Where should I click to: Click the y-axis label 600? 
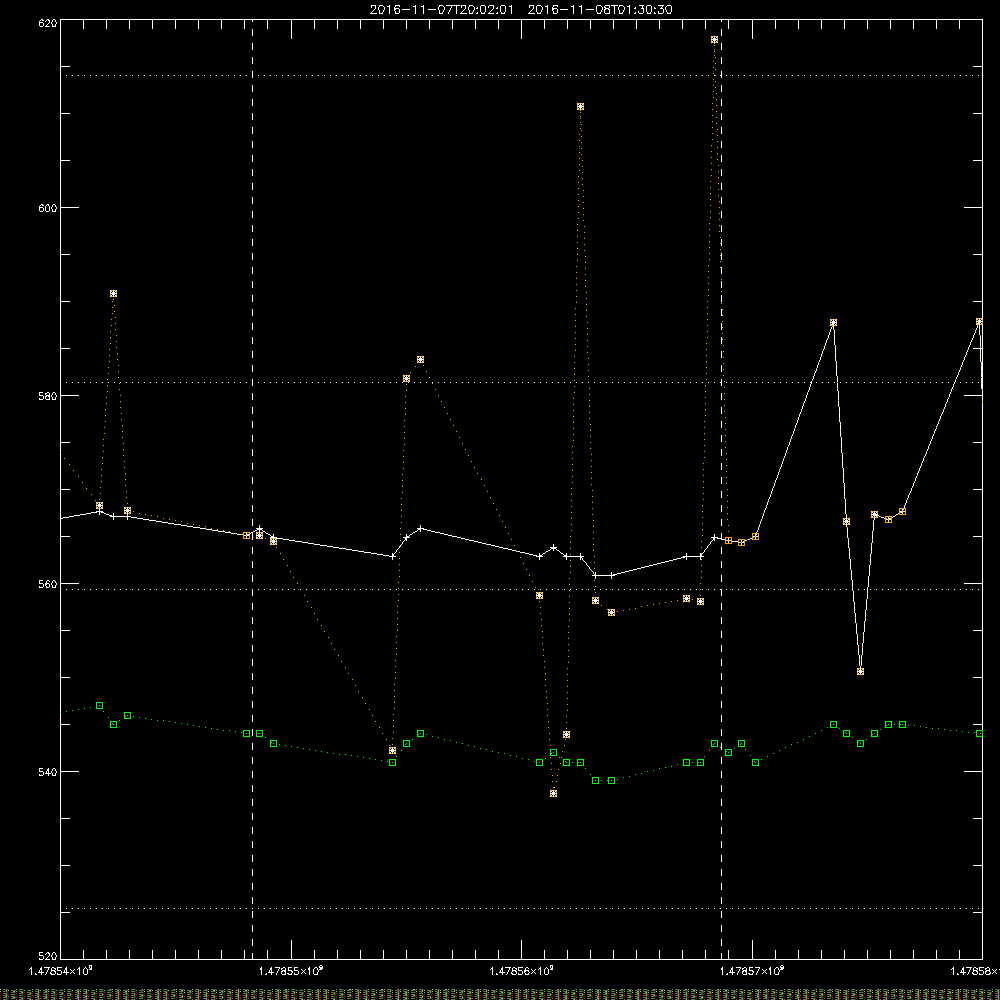click(x=48, y=208)
